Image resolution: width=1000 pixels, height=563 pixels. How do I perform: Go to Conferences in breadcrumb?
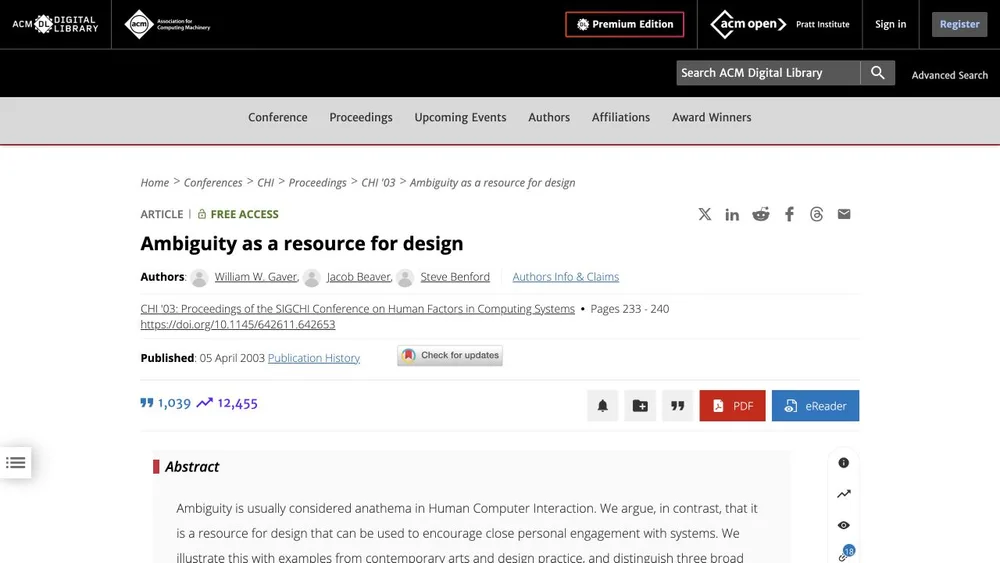click(x=213, y=183)
